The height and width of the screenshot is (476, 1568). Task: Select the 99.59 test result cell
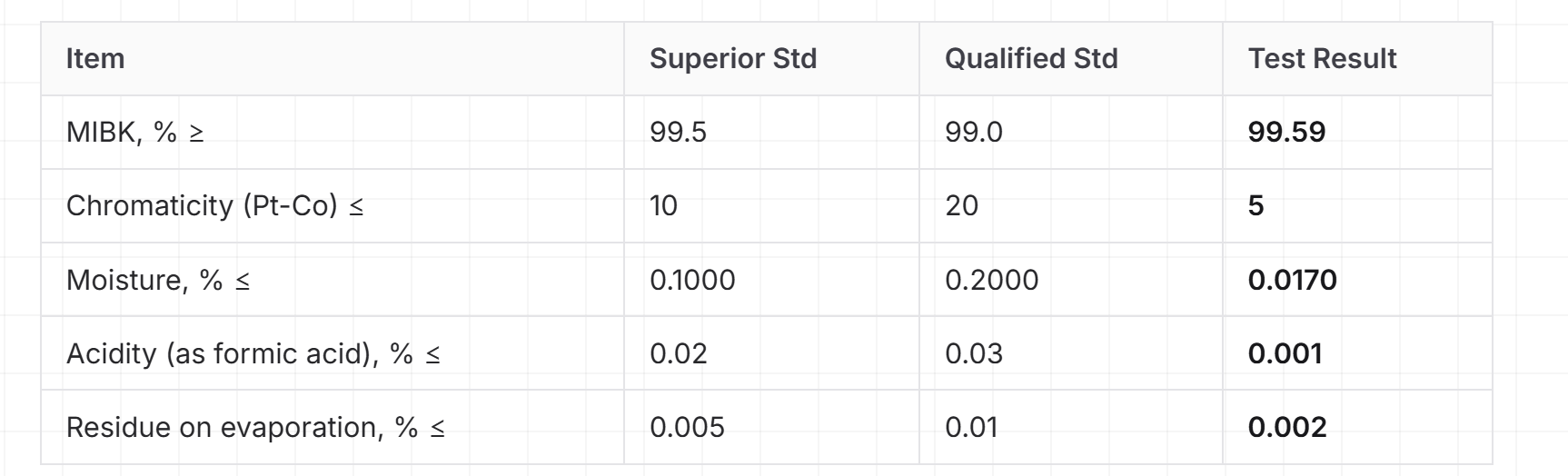click(1357, 133)
